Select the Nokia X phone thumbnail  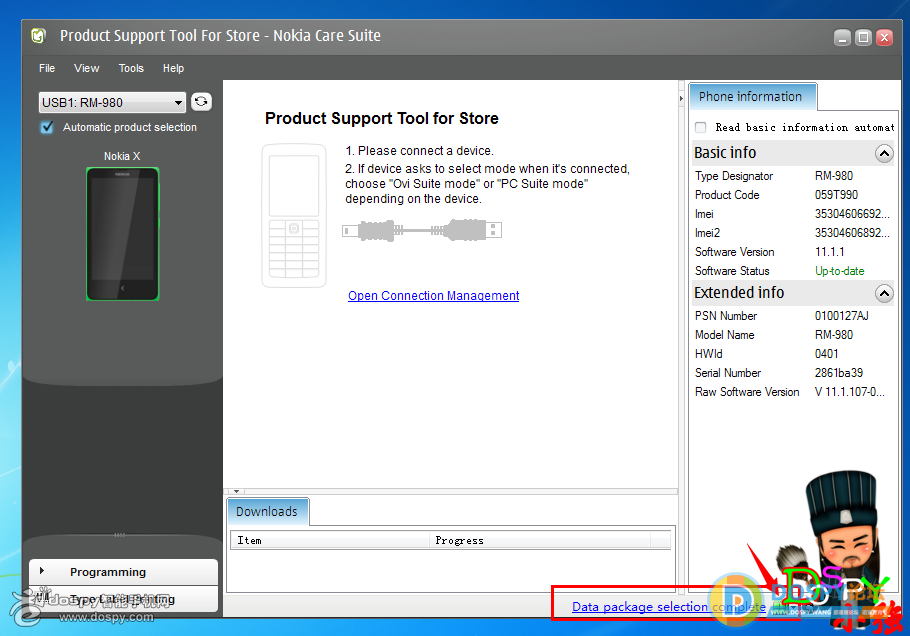point(122,234)
